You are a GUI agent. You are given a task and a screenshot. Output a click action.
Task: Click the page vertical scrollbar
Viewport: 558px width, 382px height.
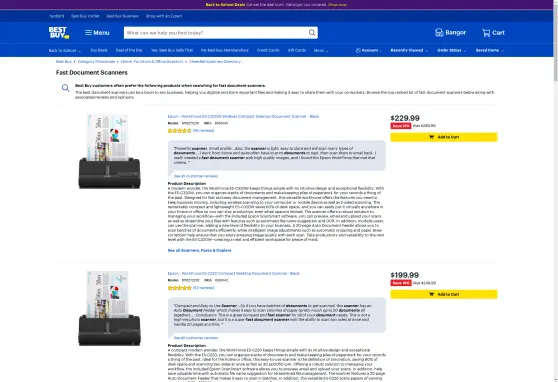point(556,191)
